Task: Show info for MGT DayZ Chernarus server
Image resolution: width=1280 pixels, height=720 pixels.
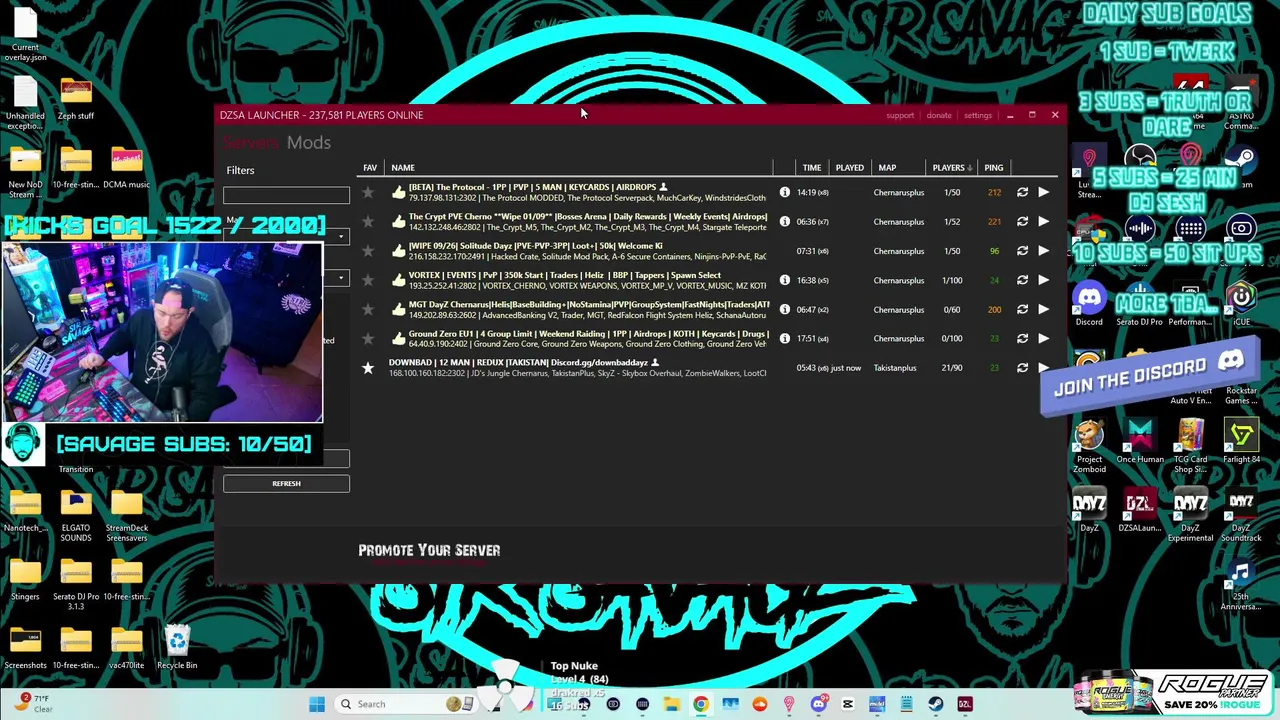Action: [x=785, y=309]
